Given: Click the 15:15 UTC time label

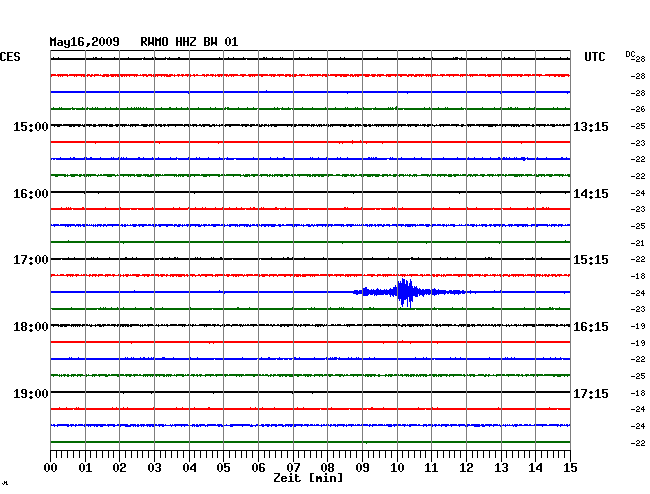Looking at the screenshot, I should pos(591,260).
